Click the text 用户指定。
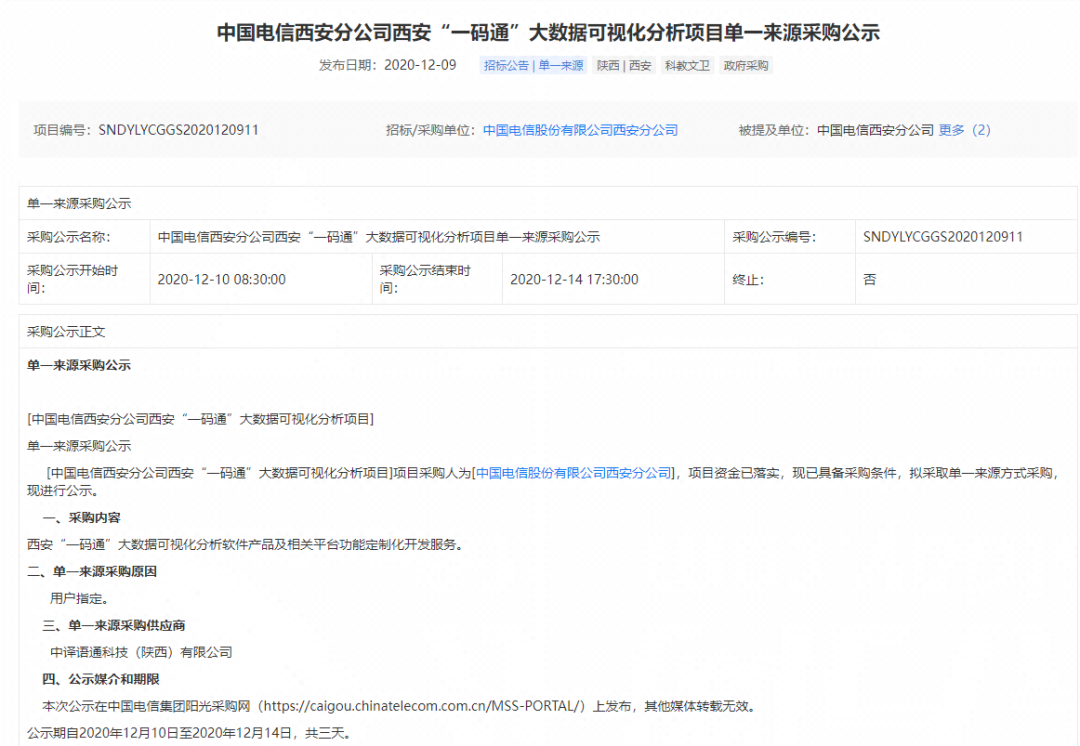The width and height of the screenshot is (1080, 746). click(x=79, y=599)
